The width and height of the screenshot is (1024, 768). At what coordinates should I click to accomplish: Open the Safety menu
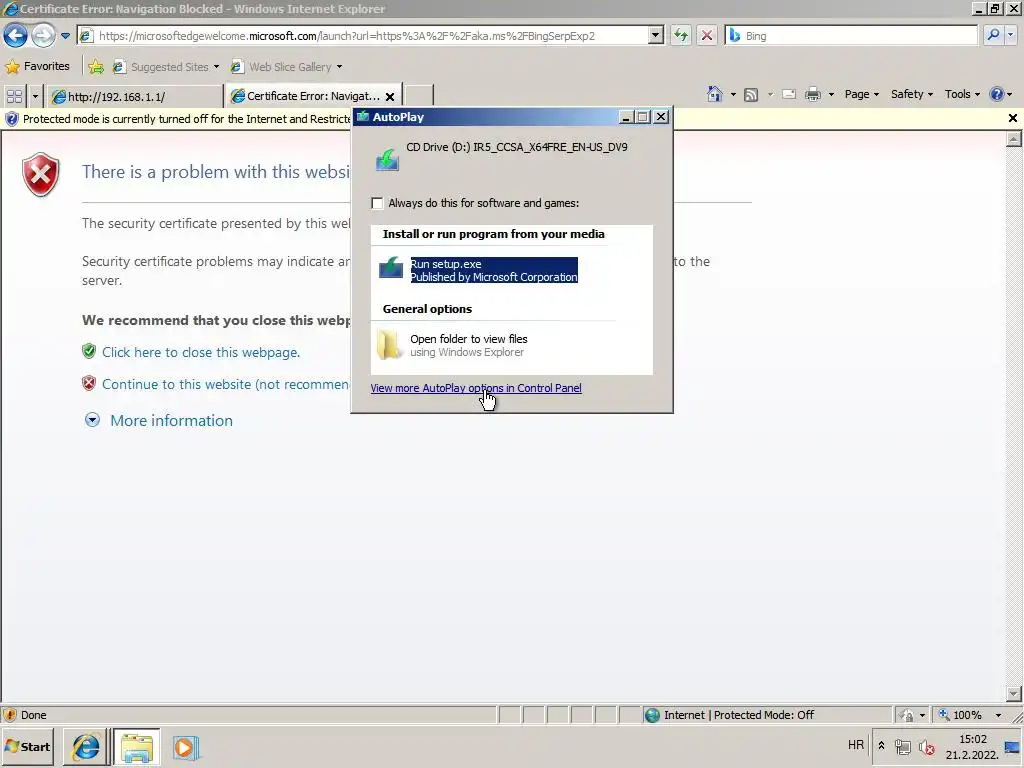tap(912, 95)
